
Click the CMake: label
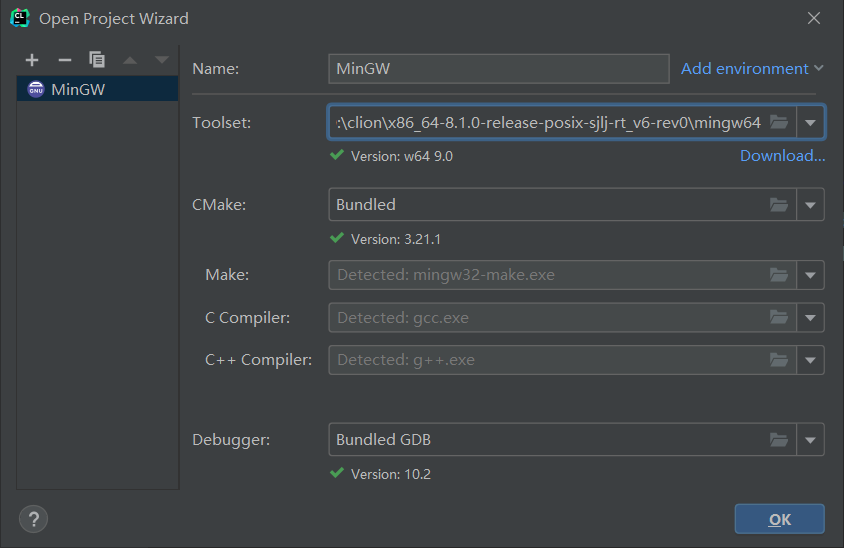[x=219, y=205]
